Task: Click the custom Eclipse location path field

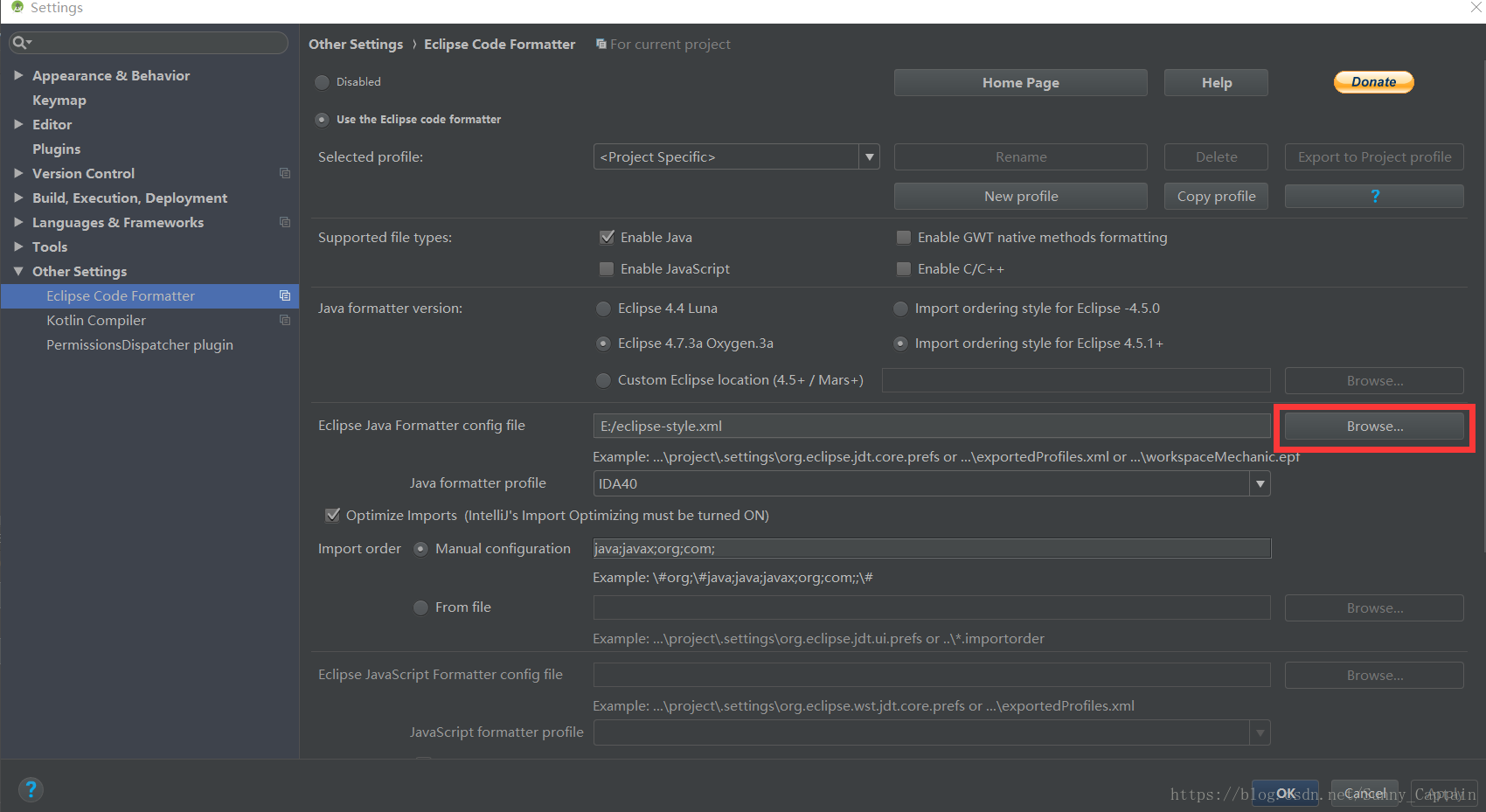Action: [1076, 380]
